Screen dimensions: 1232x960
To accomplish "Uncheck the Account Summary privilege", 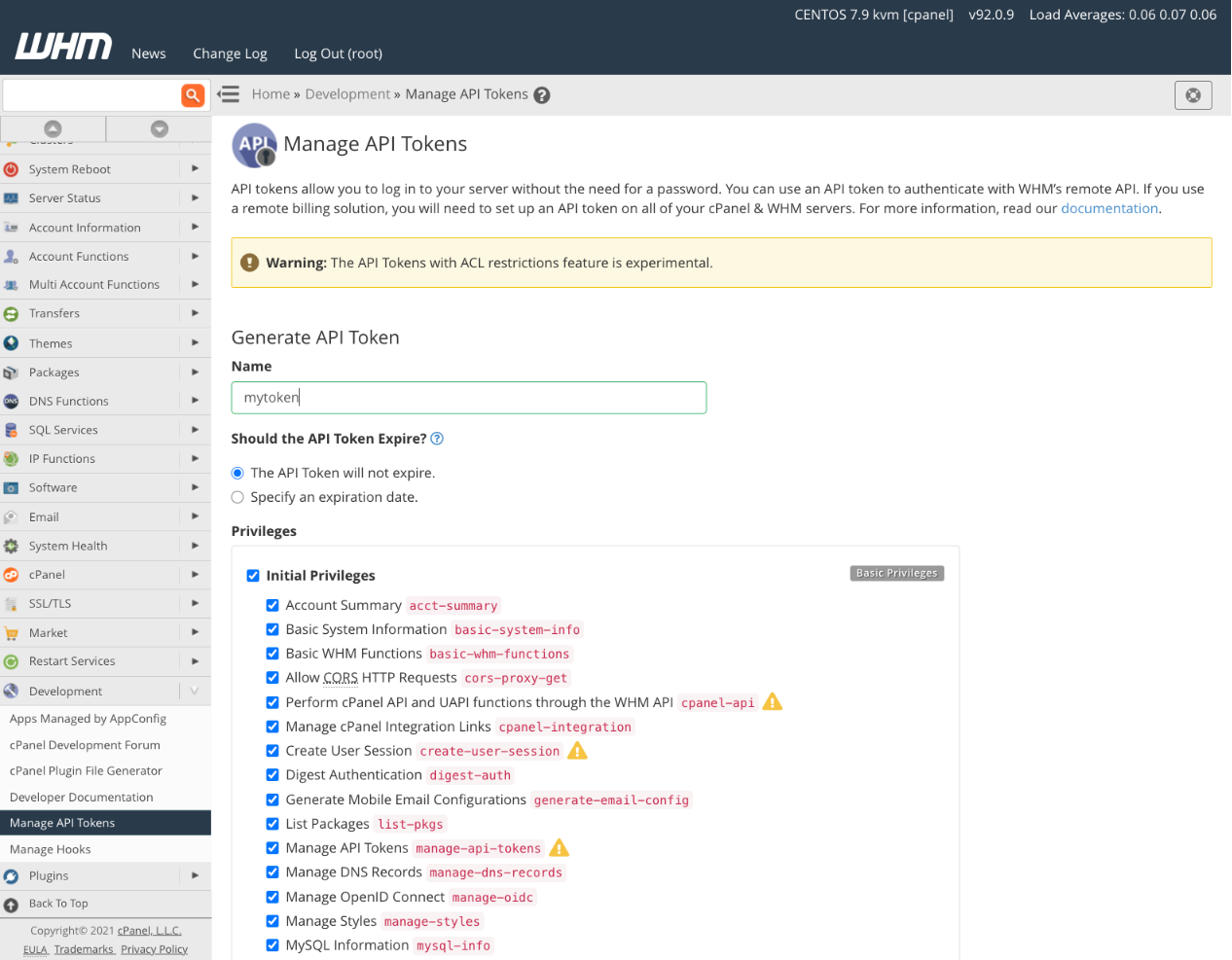I will [272, 605].
